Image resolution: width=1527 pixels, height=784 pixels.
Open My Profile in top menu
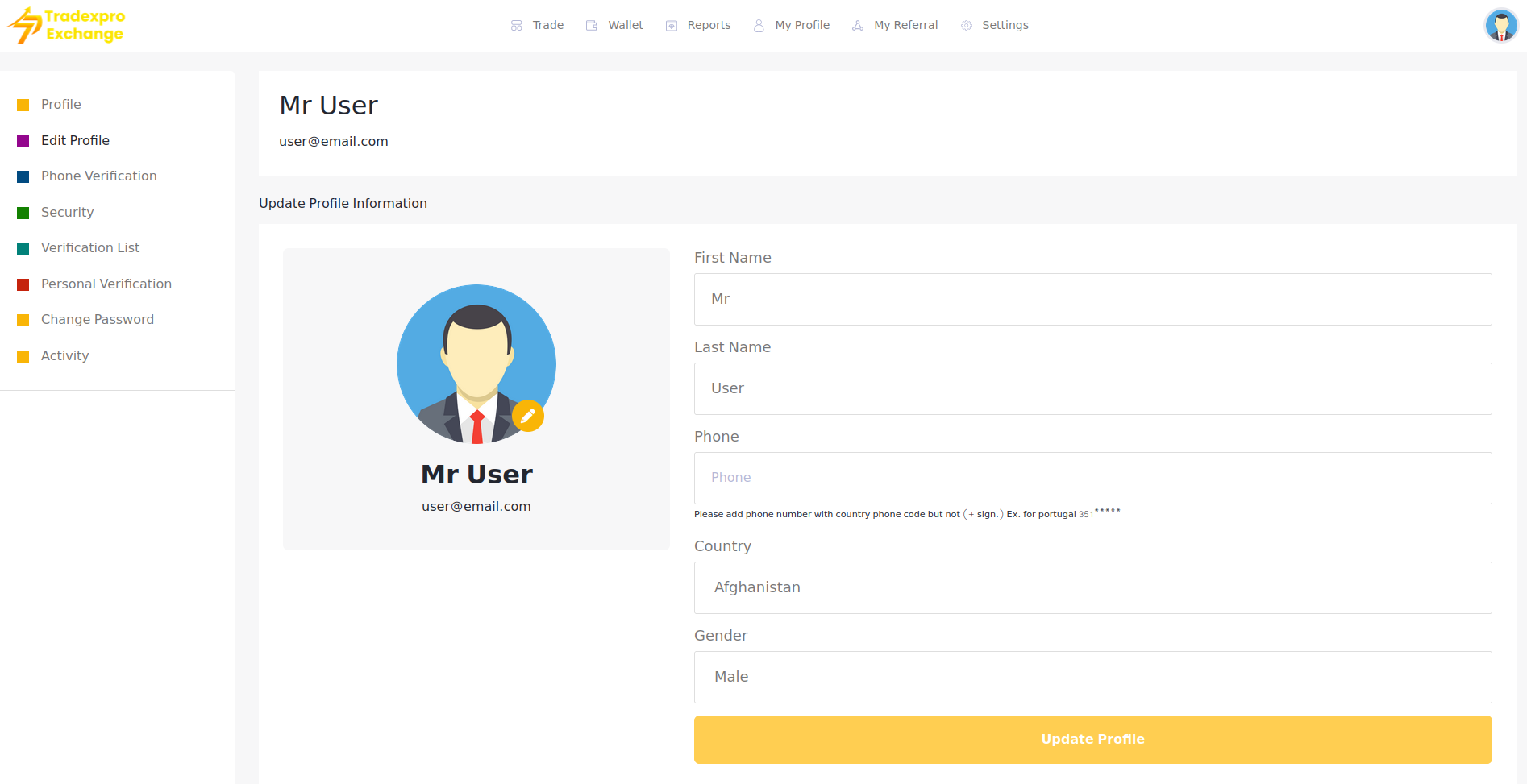point(801,26)
